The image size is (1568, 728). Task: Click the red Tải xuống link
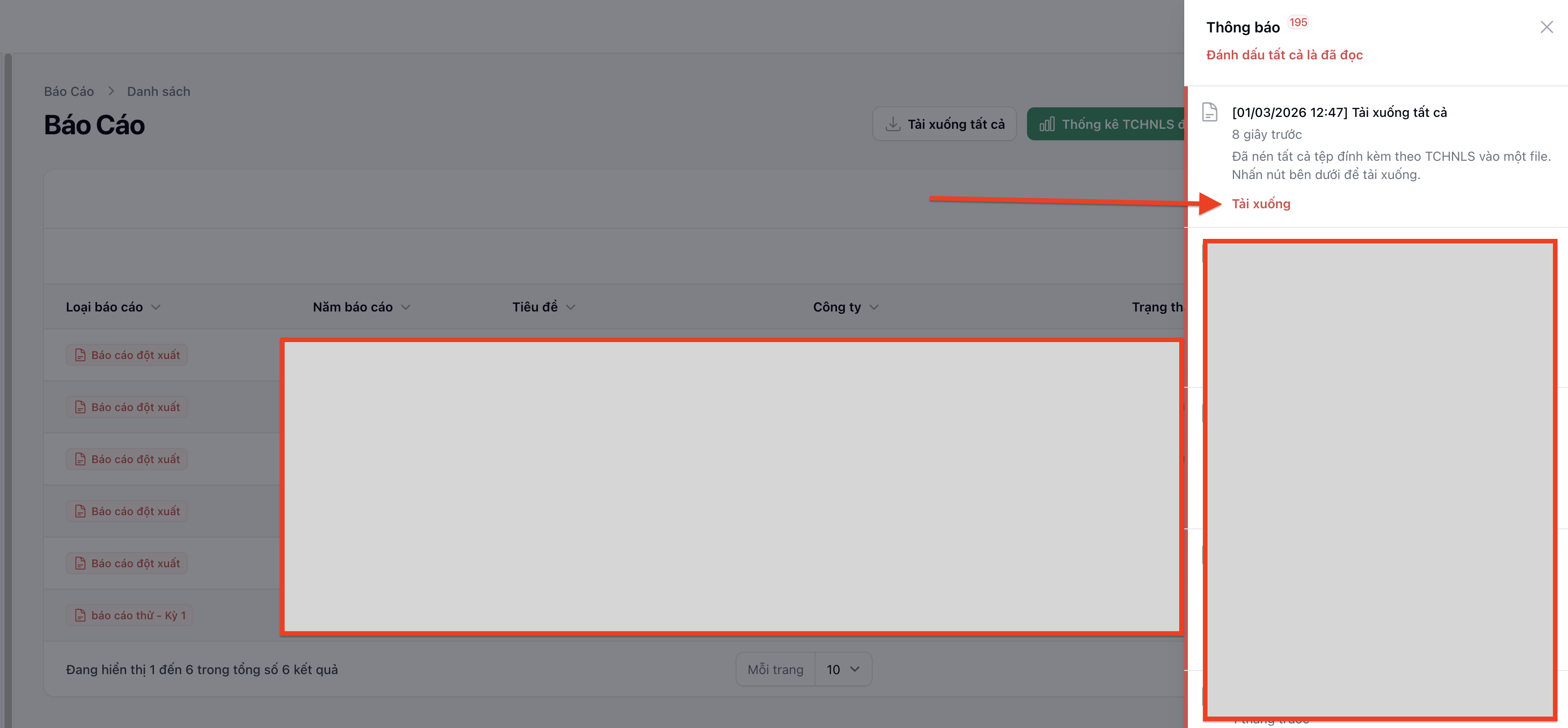(x=1261, y=204)
